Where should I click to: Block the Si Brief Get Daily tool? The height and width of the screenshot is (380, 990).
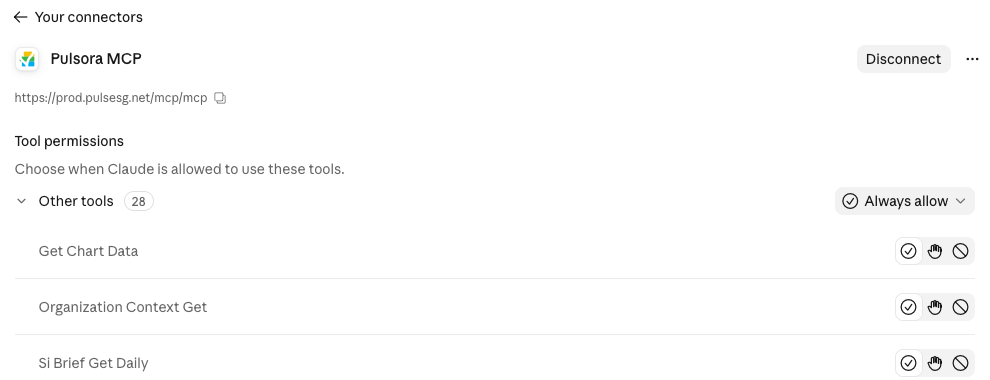[x=960, y=364]
